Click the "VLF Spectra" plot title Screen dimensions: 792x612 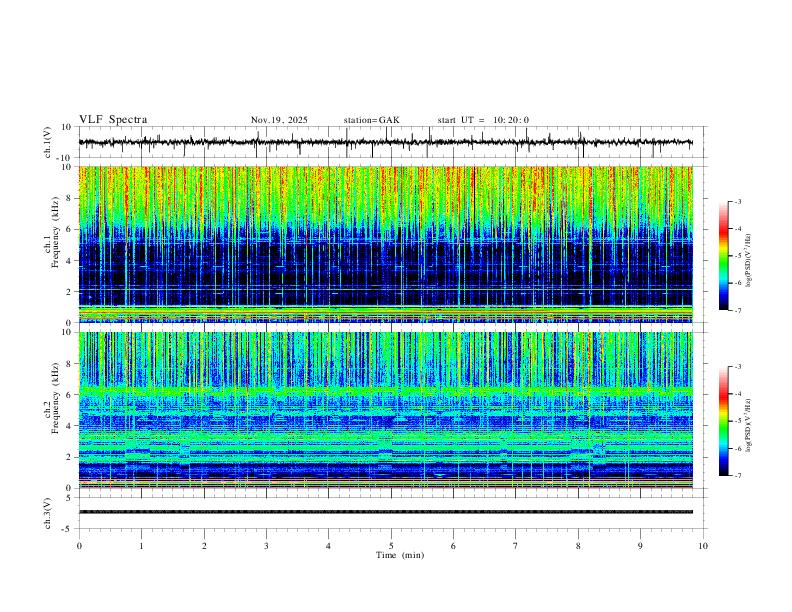(x=113, y=120)
